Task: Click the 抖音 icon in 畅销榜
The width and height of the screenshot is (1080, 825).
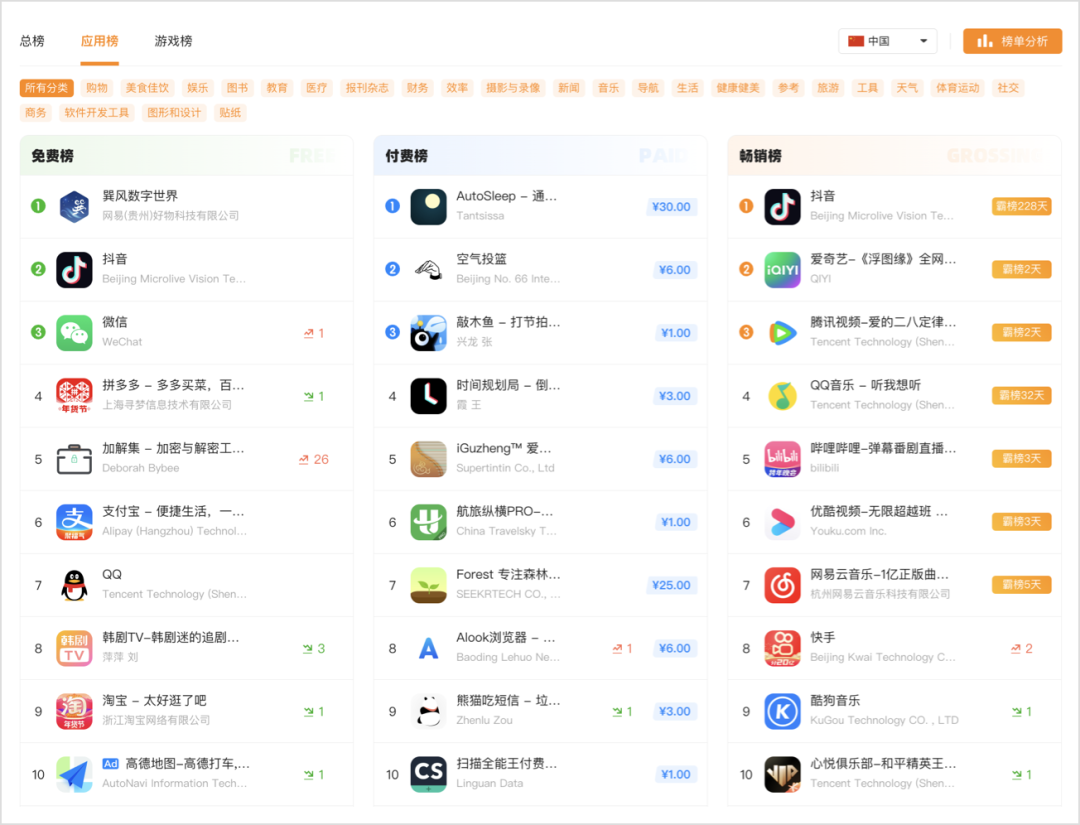Action: [x=782, y=207]
